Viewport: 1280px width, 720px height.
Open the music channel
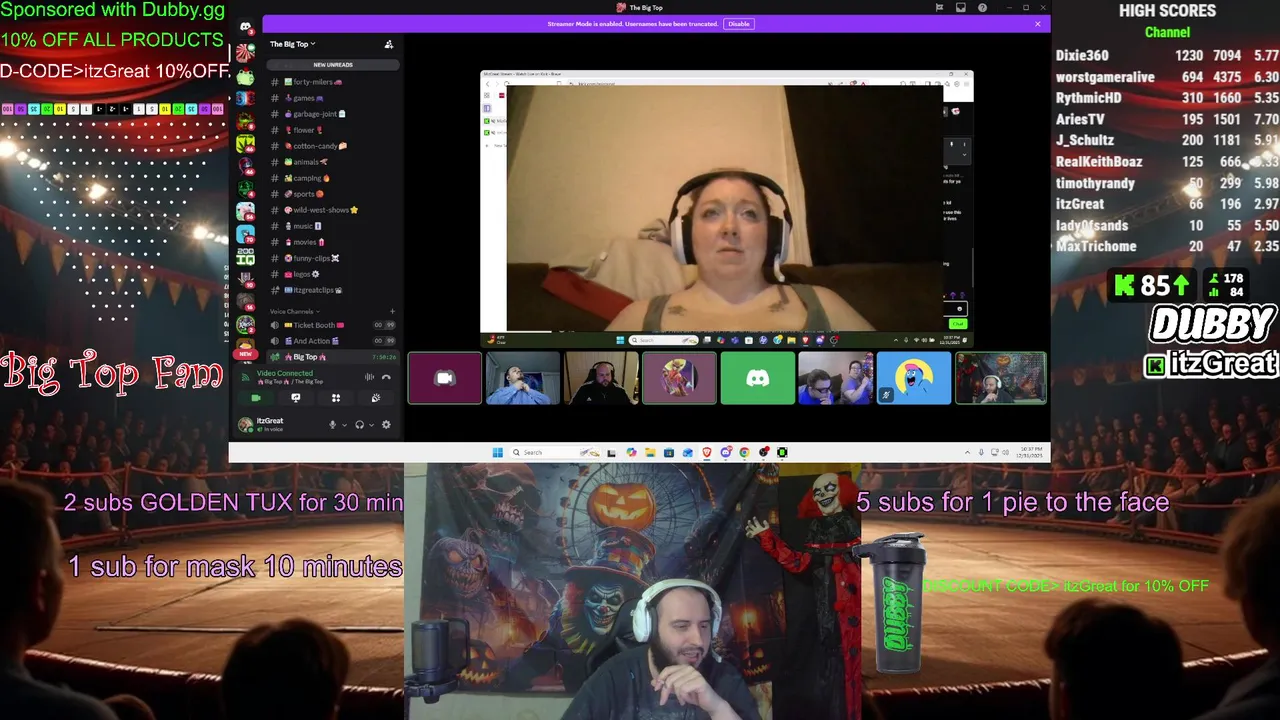tap(333, 226)
